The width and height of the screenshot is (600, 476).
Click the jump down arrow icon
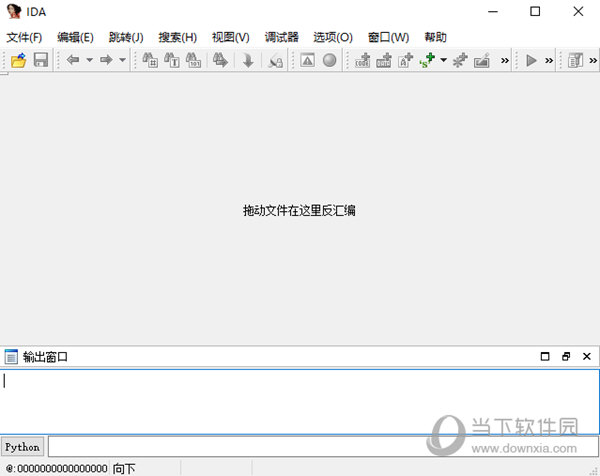click(x=248, y=60)
